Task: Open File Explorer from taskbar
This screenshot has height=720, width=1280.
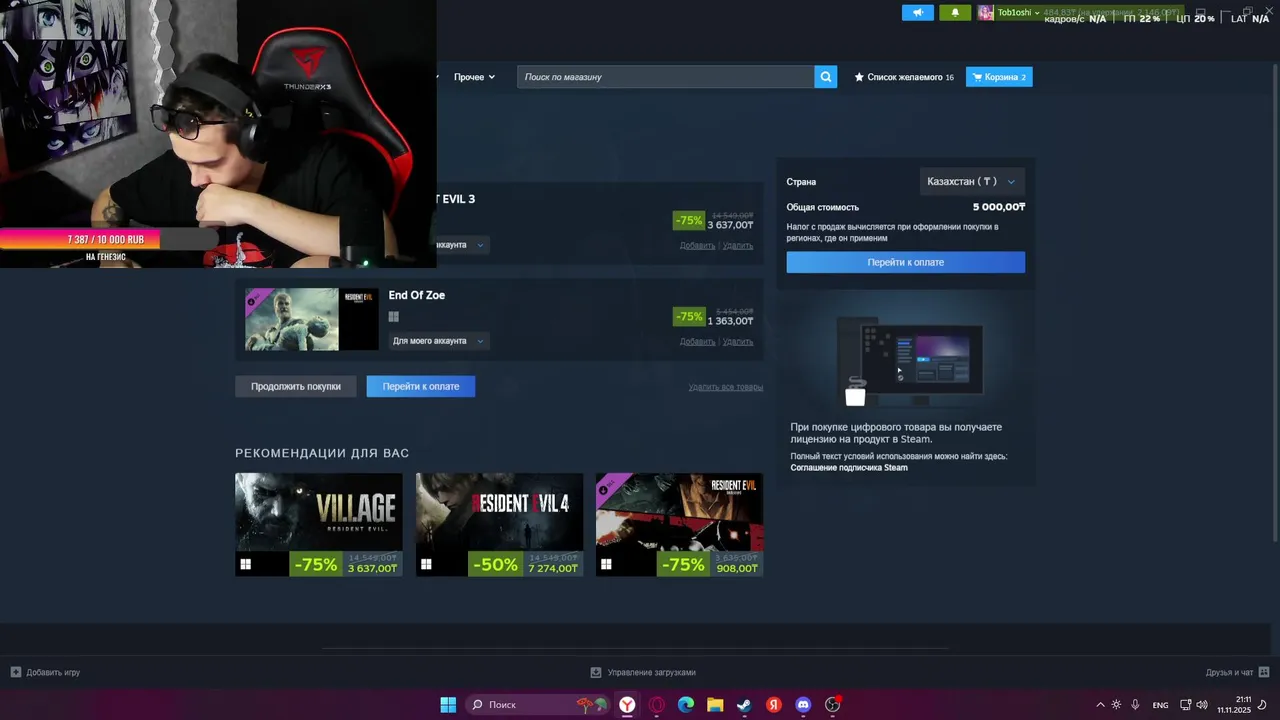Action: click(715, 705)
